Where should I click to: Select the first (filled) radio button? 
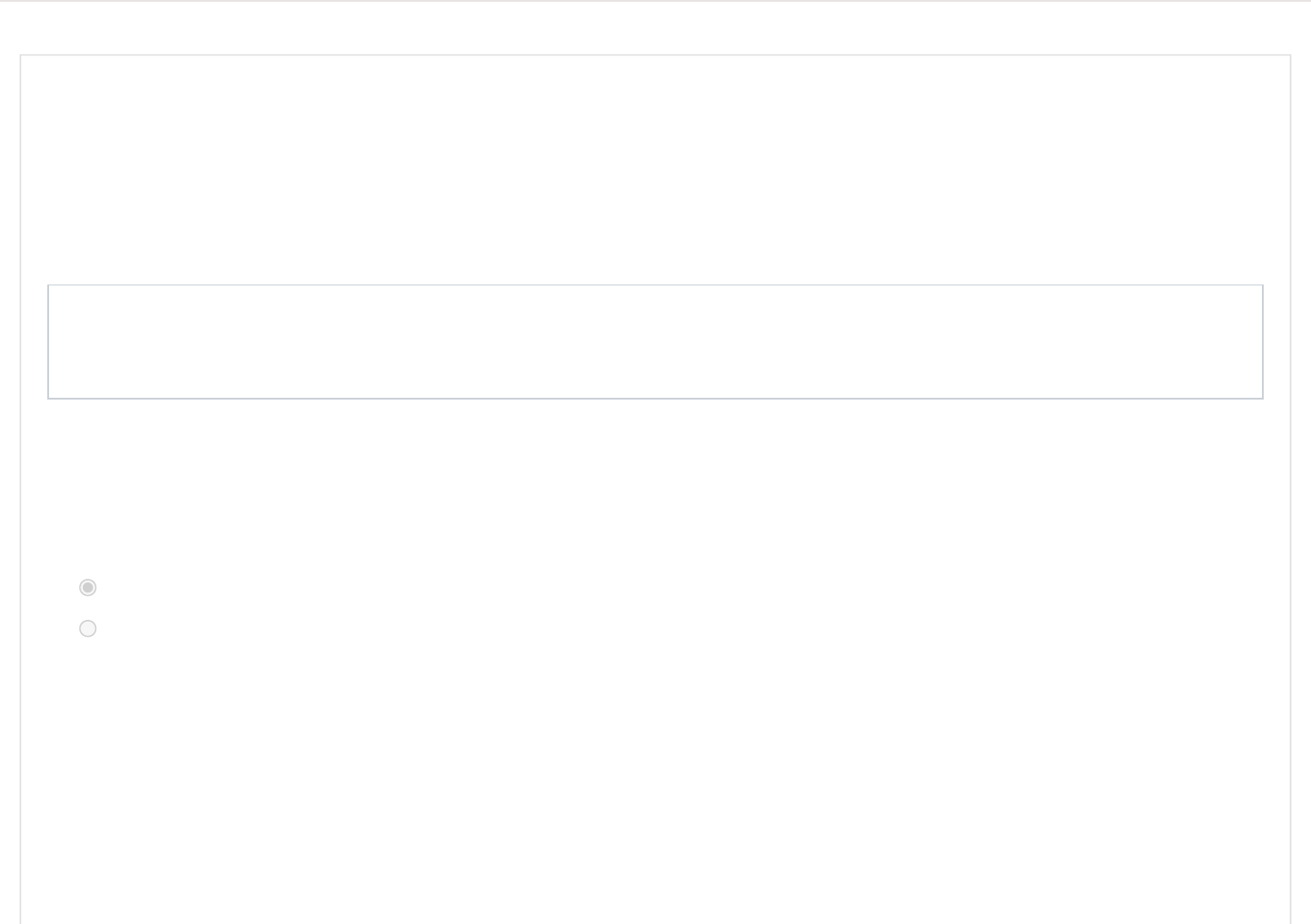pyautogui.click(x=87, y=587)
